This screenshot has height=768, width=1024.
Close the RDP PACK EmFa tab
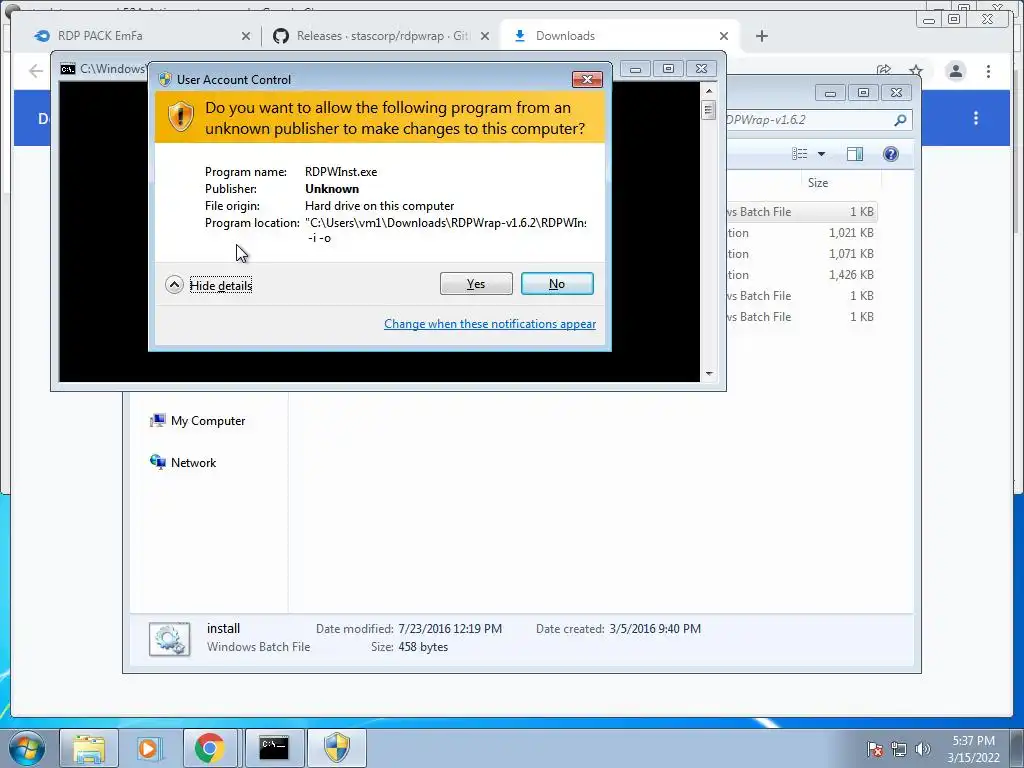click(x=246, y=36)
